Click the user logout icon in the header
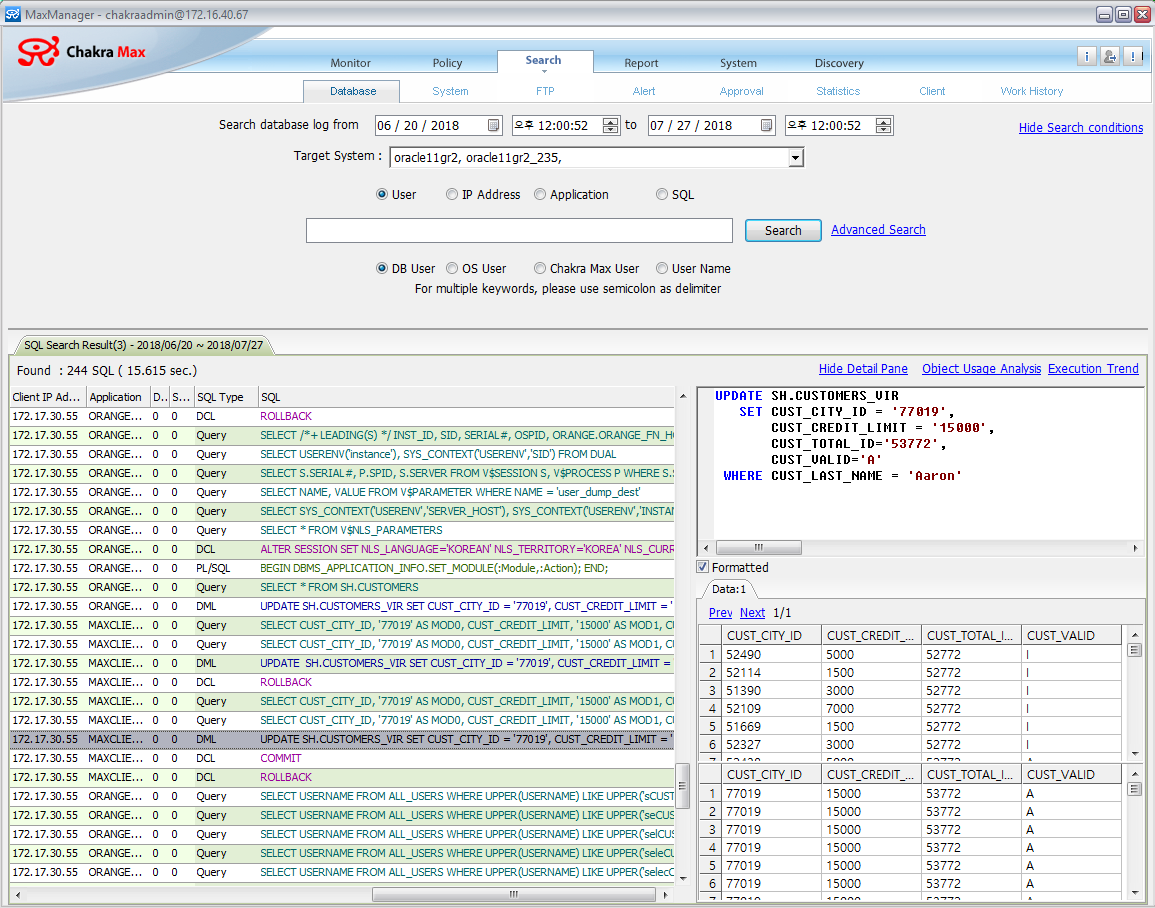 click(x=1110, y=56)
